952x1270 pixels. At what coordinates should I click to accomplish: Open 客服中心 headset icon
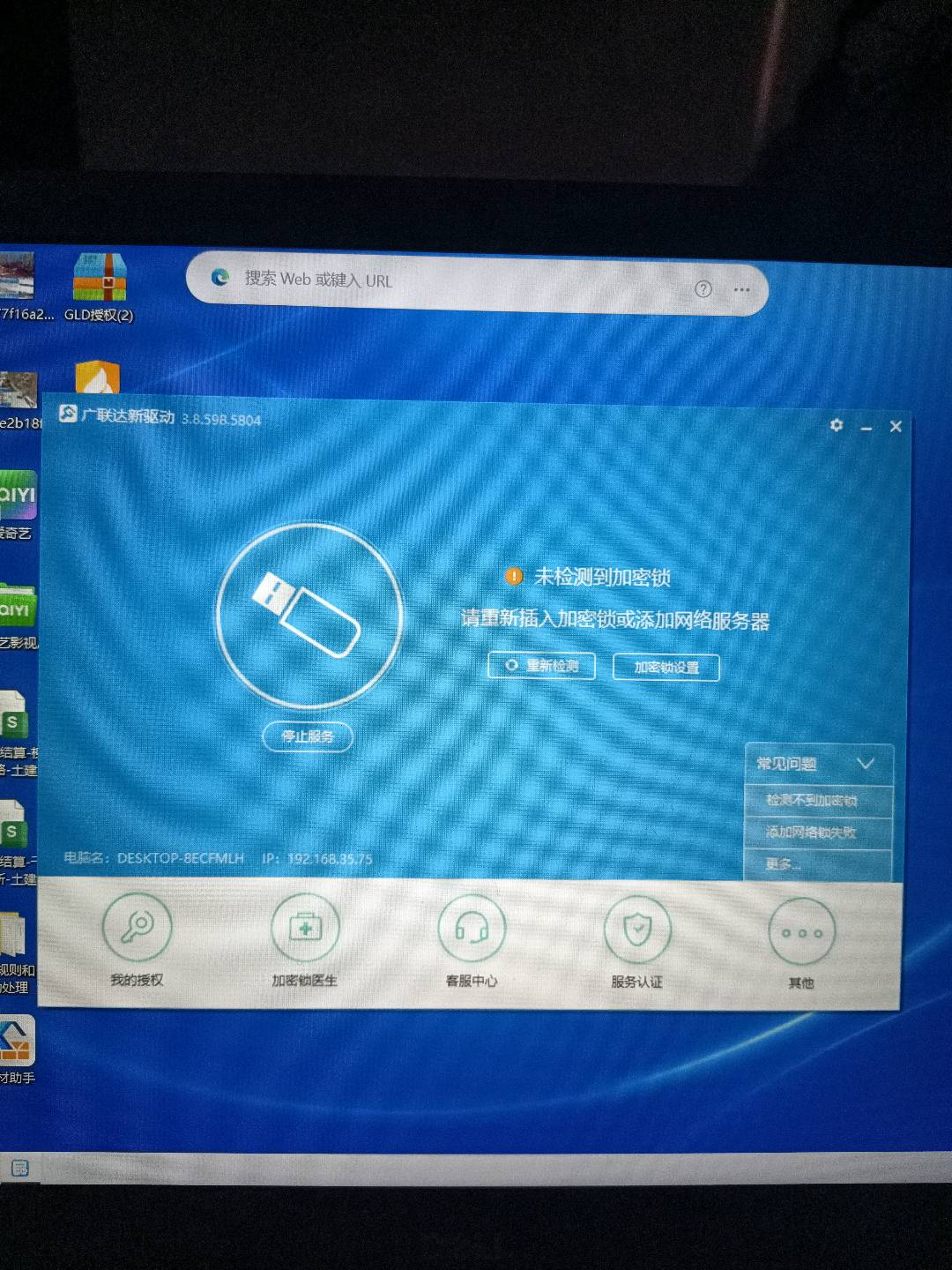pos(472,928)
